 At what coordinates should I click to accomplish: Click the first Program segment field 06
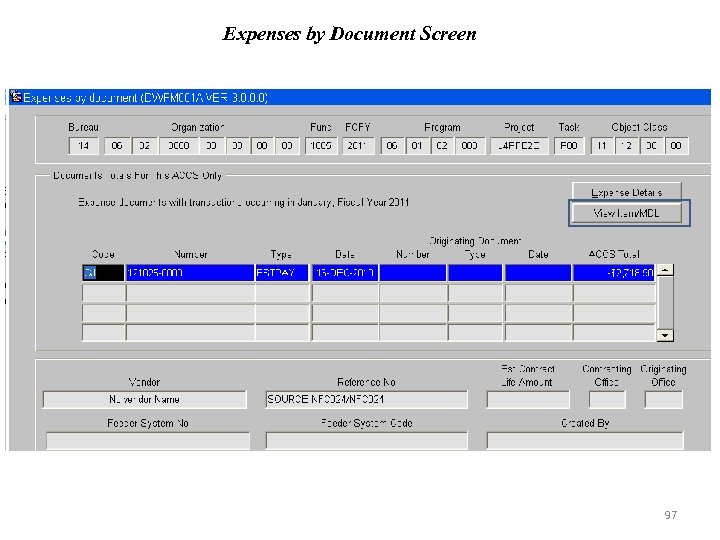[x=392, y=146]
